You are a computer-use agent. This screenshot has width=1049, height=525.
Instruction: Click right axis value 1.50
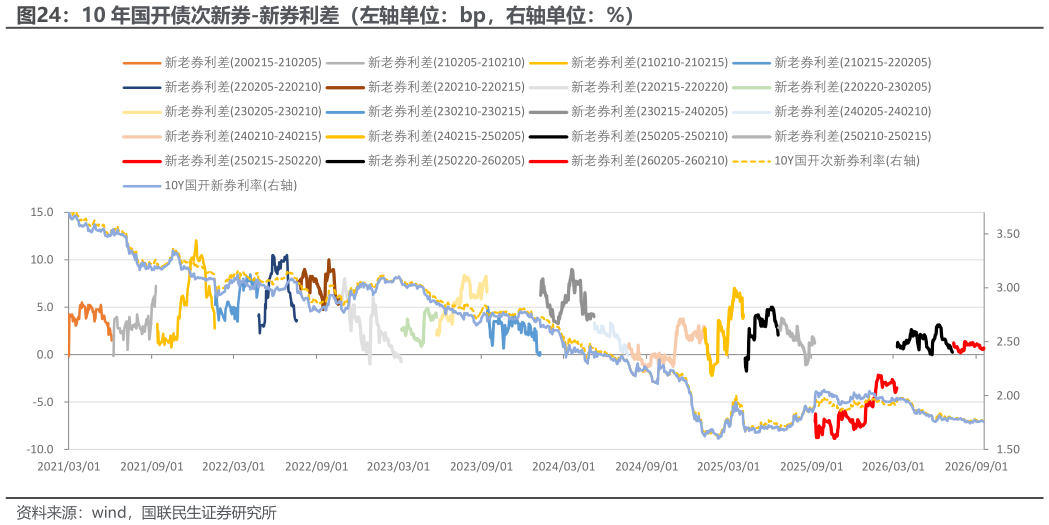point(1010,449)
